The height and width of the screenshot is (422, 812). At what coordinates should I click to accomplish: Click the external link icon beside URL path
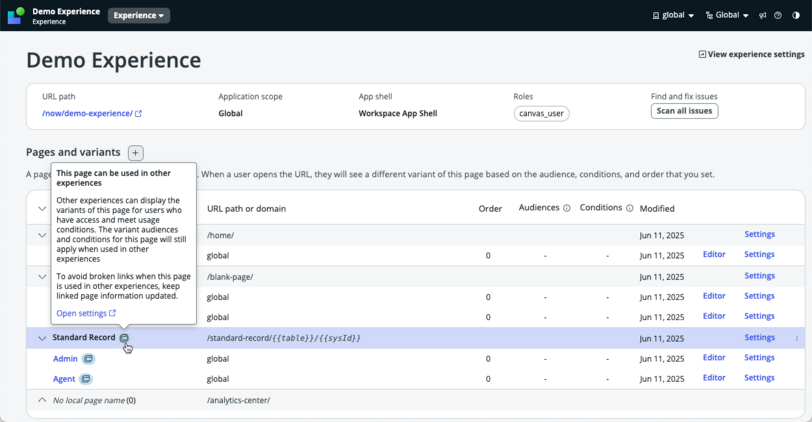pyautogui.click(x=138, y=113)
